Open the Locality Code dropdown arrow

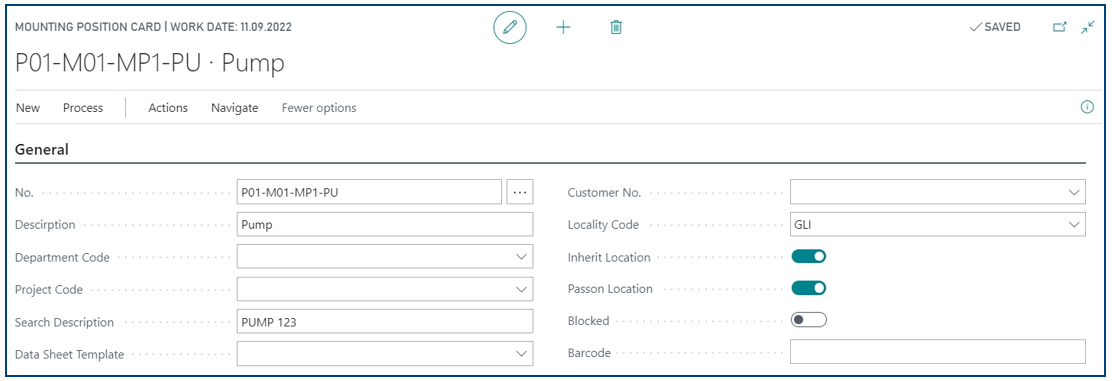coord(1074,225)
